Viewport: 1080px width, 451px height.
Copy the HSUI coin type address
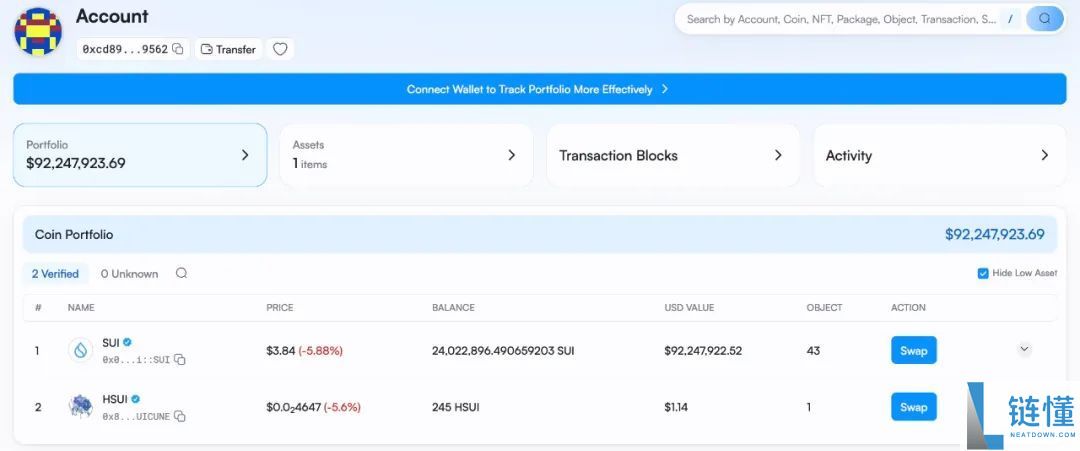(180, 416)
